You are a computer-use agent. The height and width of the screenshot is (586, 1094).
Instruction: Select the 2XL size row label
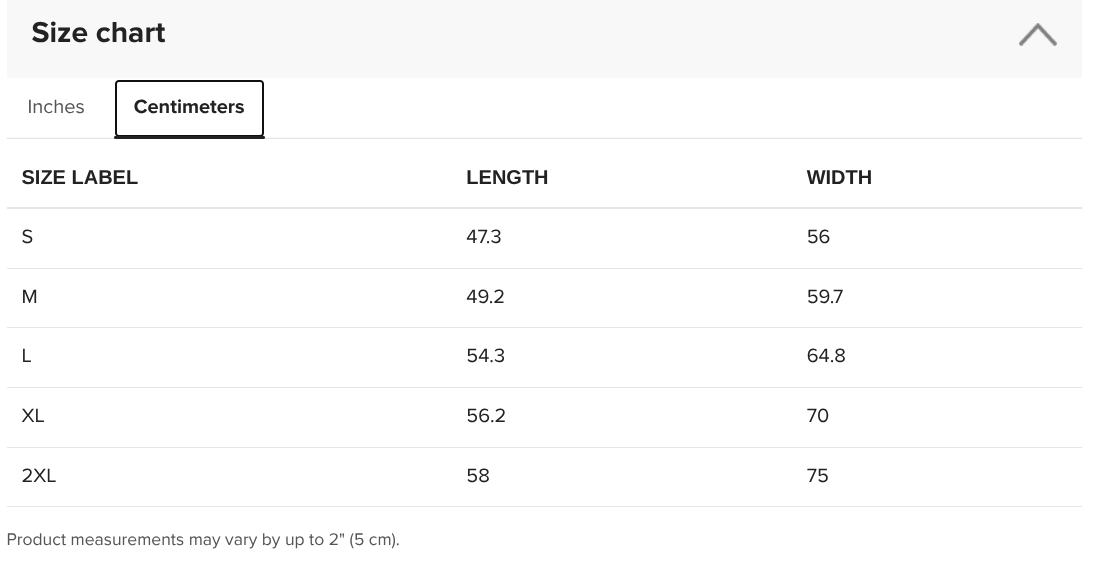[x=38, y=476]
